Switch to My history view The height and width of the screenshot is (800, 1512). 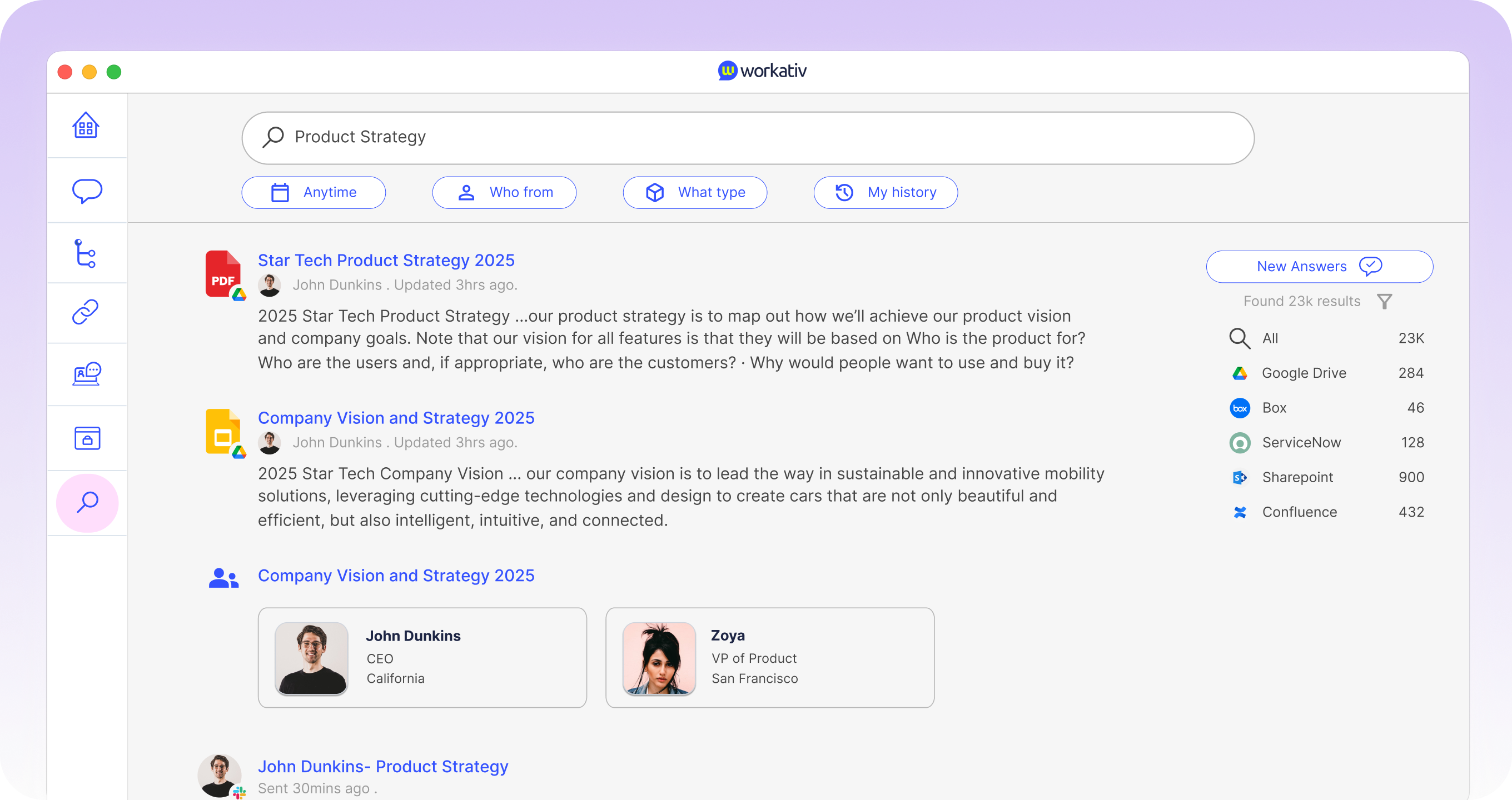pyautogui.click(x=885, y=192)
